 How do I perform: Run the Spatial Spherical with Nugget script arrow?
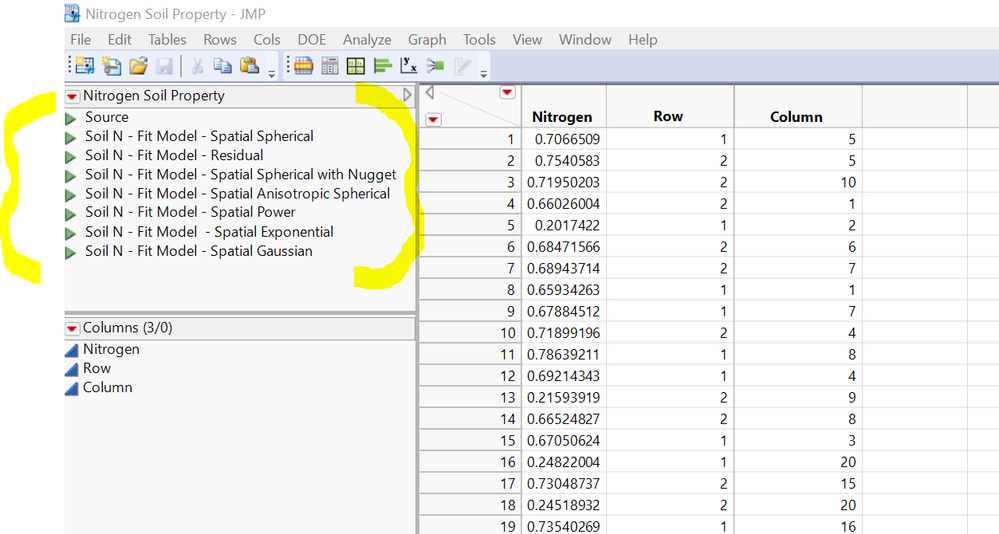coord(71,176)
